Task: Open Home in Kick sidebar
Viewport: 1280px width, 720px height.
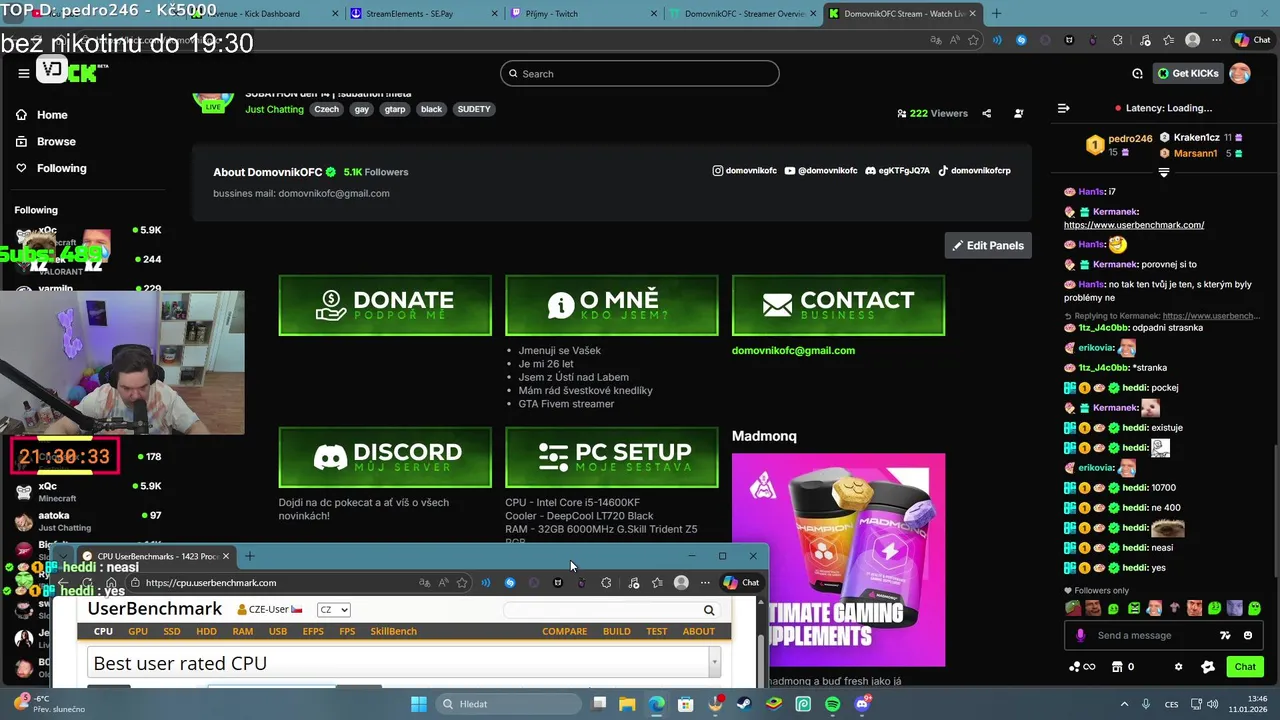Action: pos(41,115)
